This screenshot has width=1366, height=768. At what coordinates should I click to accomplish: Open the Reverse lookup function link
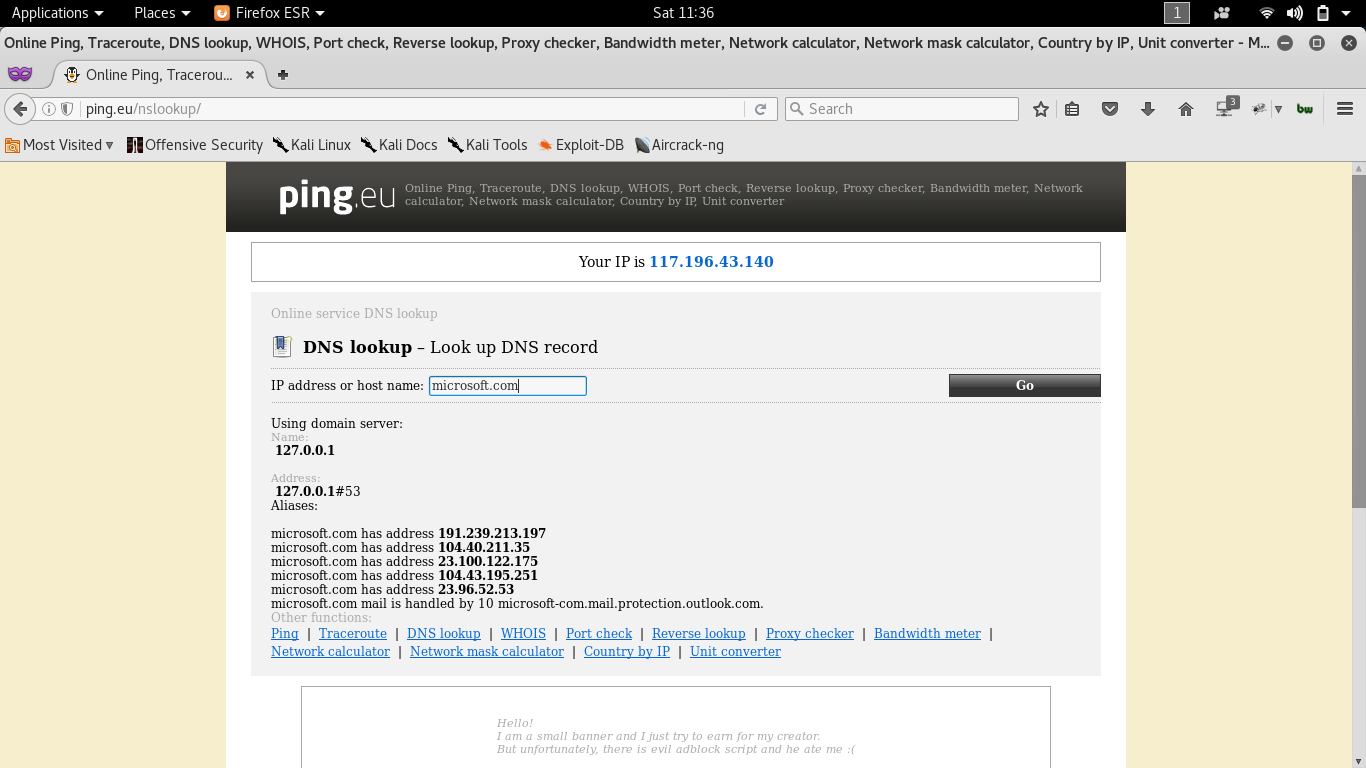(x=699, y=633)
